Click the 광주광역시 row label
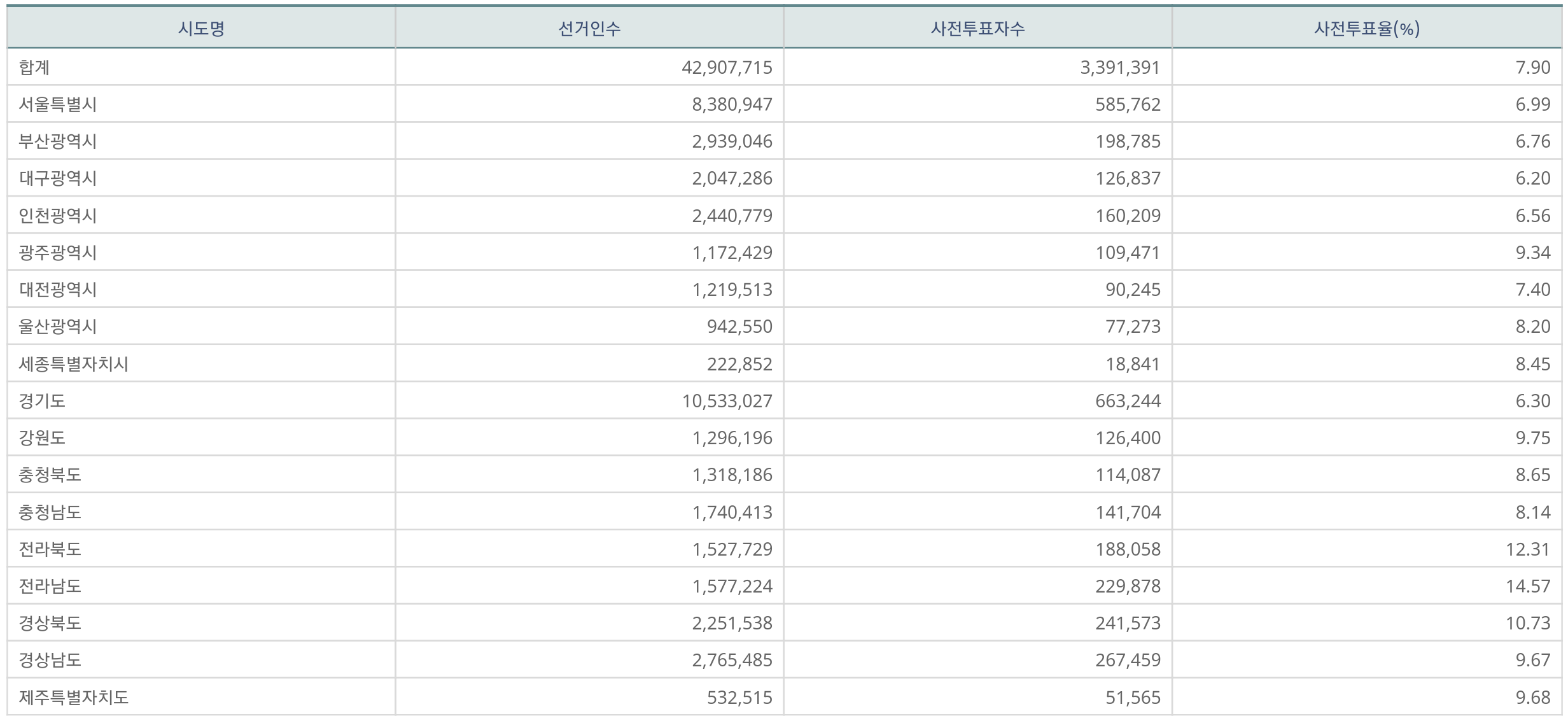The width and height of the screenshot is (1568, 716). [x=58, y=253]
